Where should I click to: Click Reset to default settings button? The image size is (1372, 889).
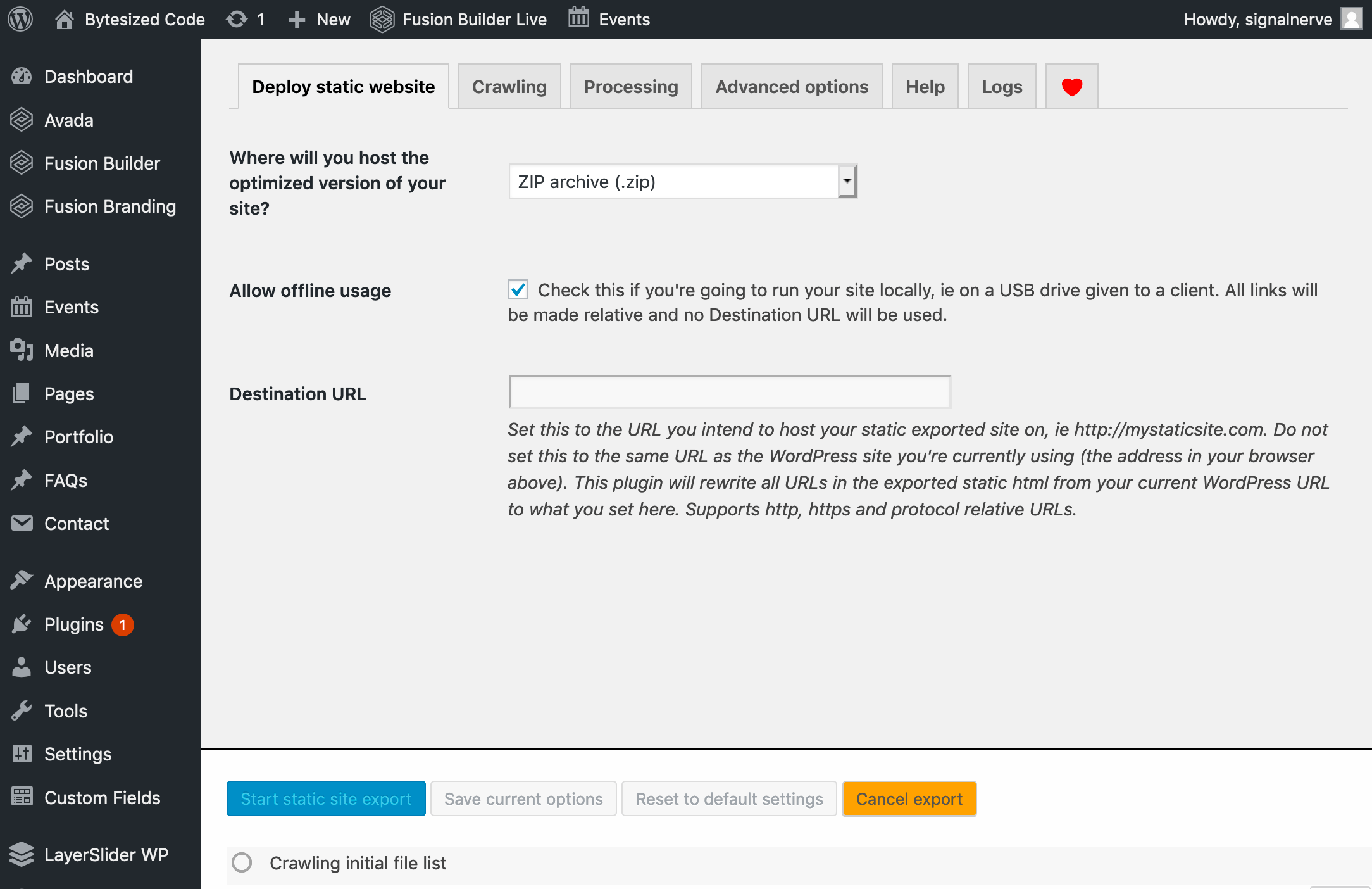(728, 798)
